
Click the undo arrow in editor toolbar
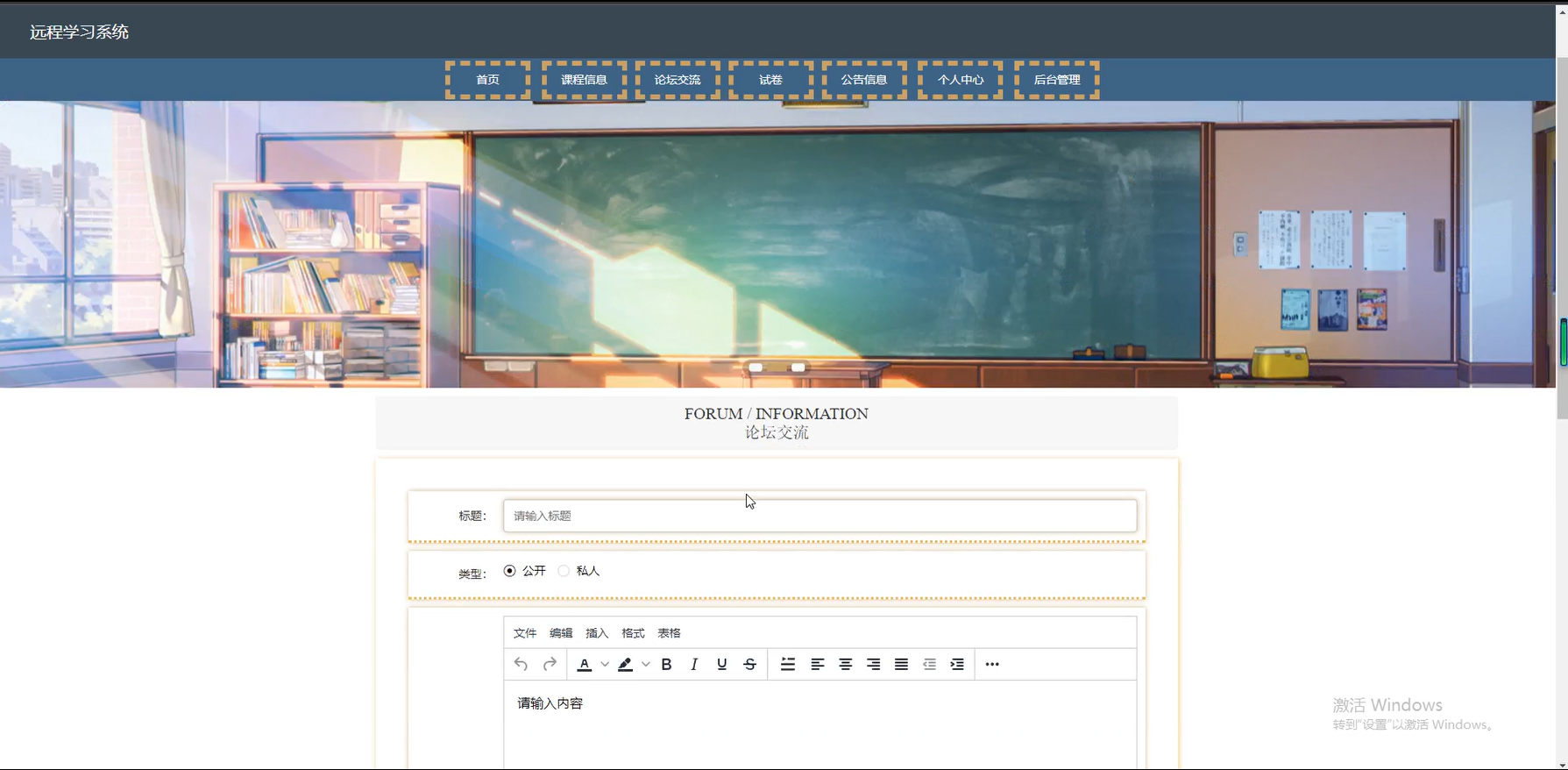click(x=521, y=664)
